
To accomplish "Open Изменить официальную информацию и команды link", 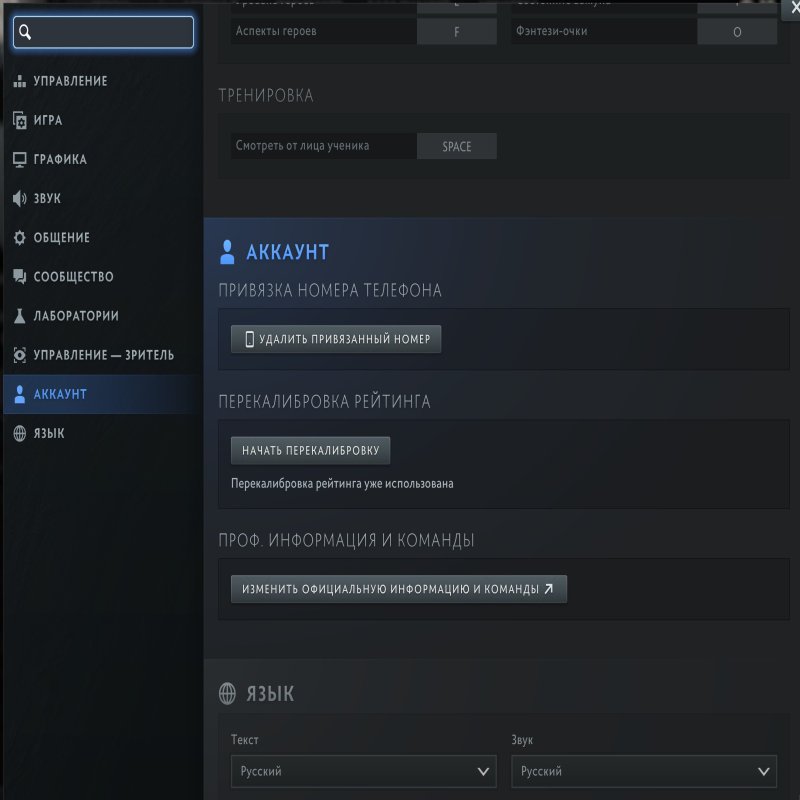I will [398, 589].
